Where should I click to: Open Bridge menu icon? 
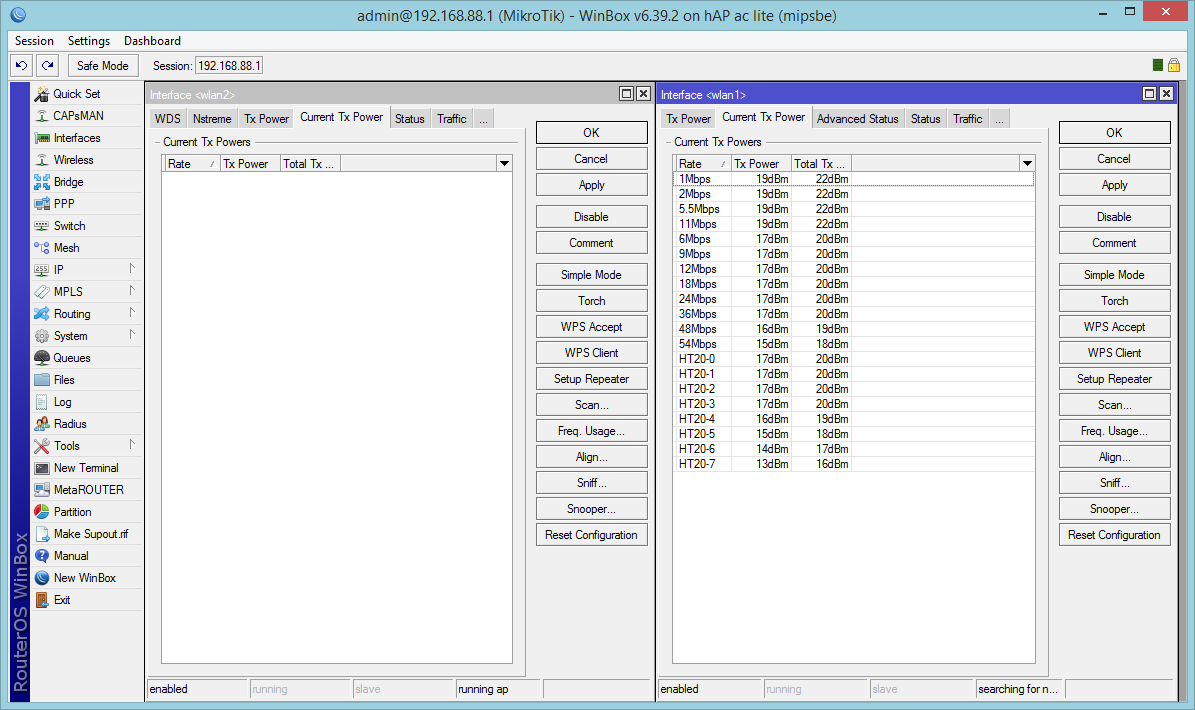[x=42, y=182]
